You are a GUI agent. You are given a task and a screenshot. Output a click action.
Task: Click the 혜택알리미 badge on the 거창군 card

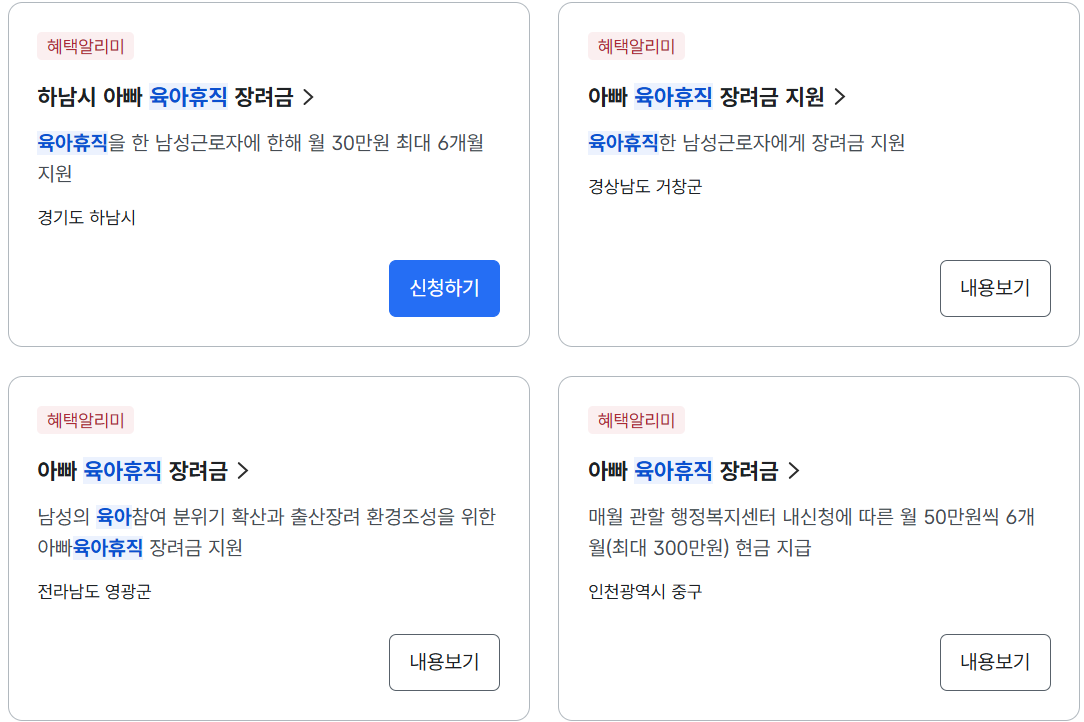(x=636, y=46)
